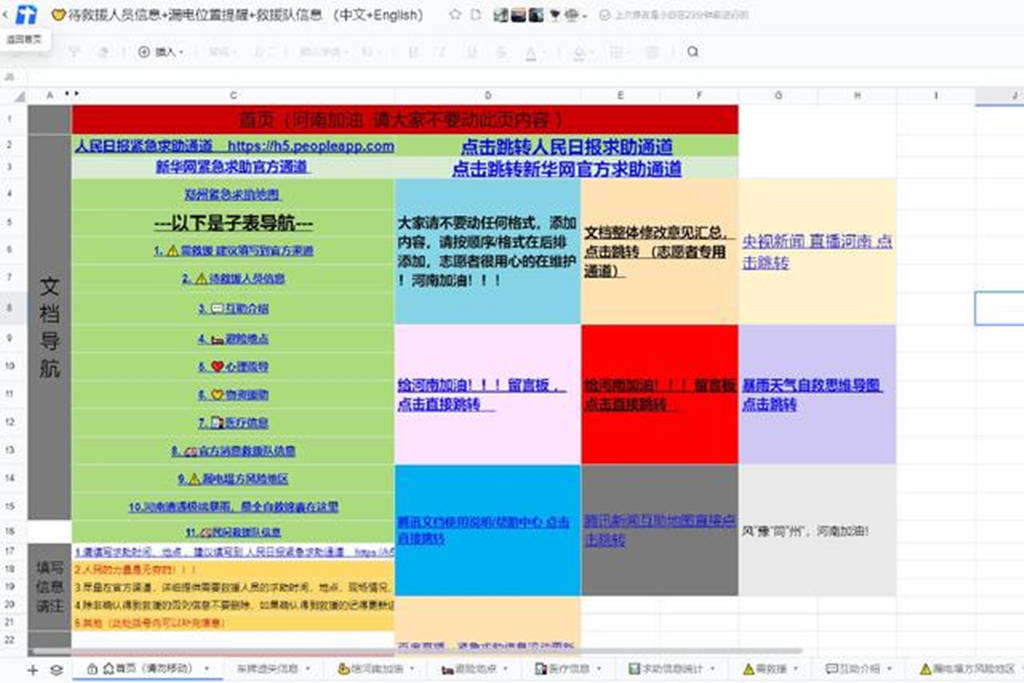Open the 3. 互助介绍 navigation link
Image resolution: width=1024 pixels, height=683 pixels.
pos(233,308)
